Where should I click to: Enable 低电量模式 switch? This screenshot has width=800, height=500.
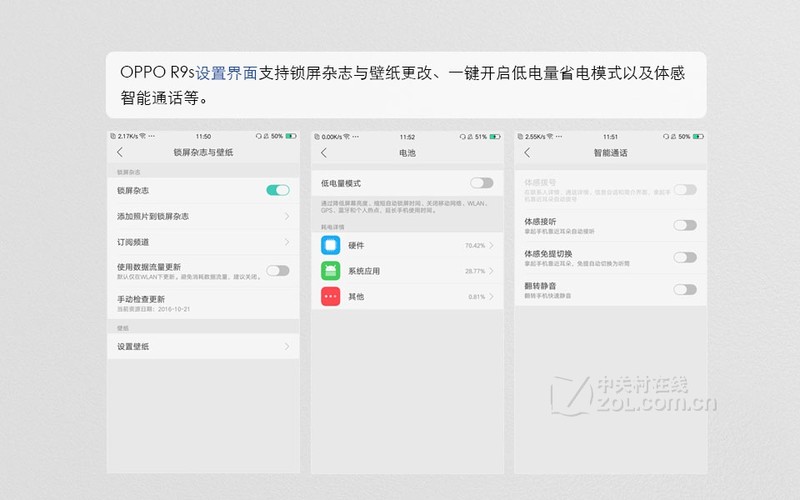(482, 183)
